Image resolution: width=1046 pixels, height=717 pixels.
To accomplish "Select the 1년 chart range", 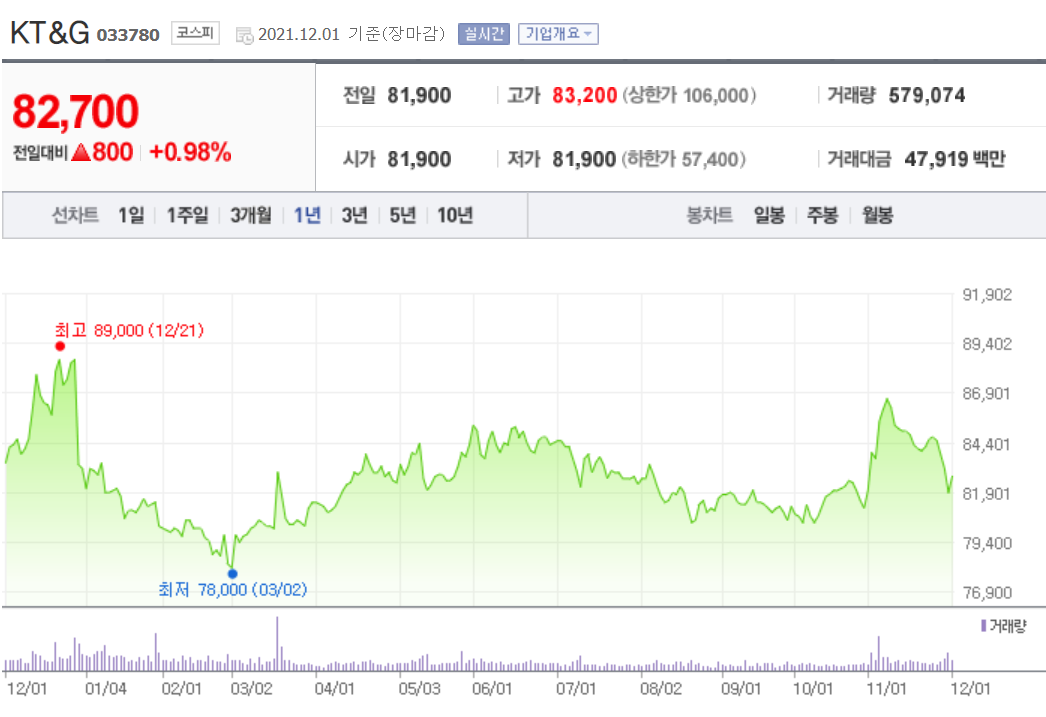I will coord(308,215).
